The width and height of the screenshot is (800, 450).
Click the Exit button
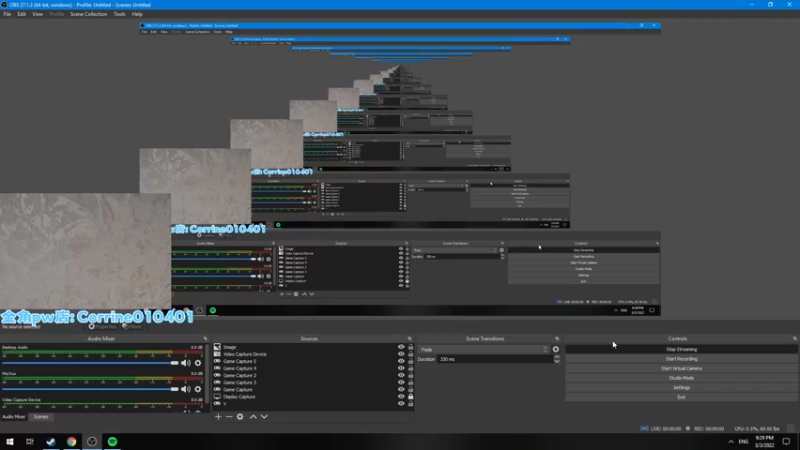681,397
